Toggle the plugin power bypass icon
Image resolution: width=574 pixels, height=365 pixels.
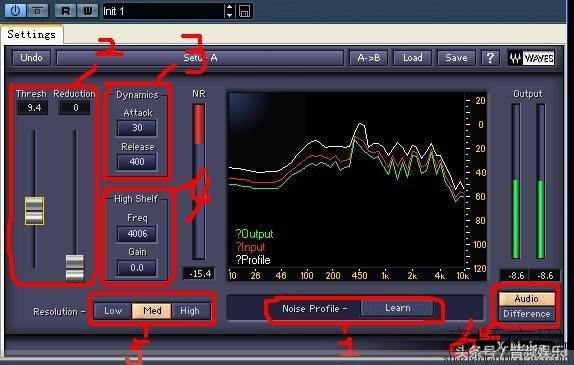(x=15, y=11)
